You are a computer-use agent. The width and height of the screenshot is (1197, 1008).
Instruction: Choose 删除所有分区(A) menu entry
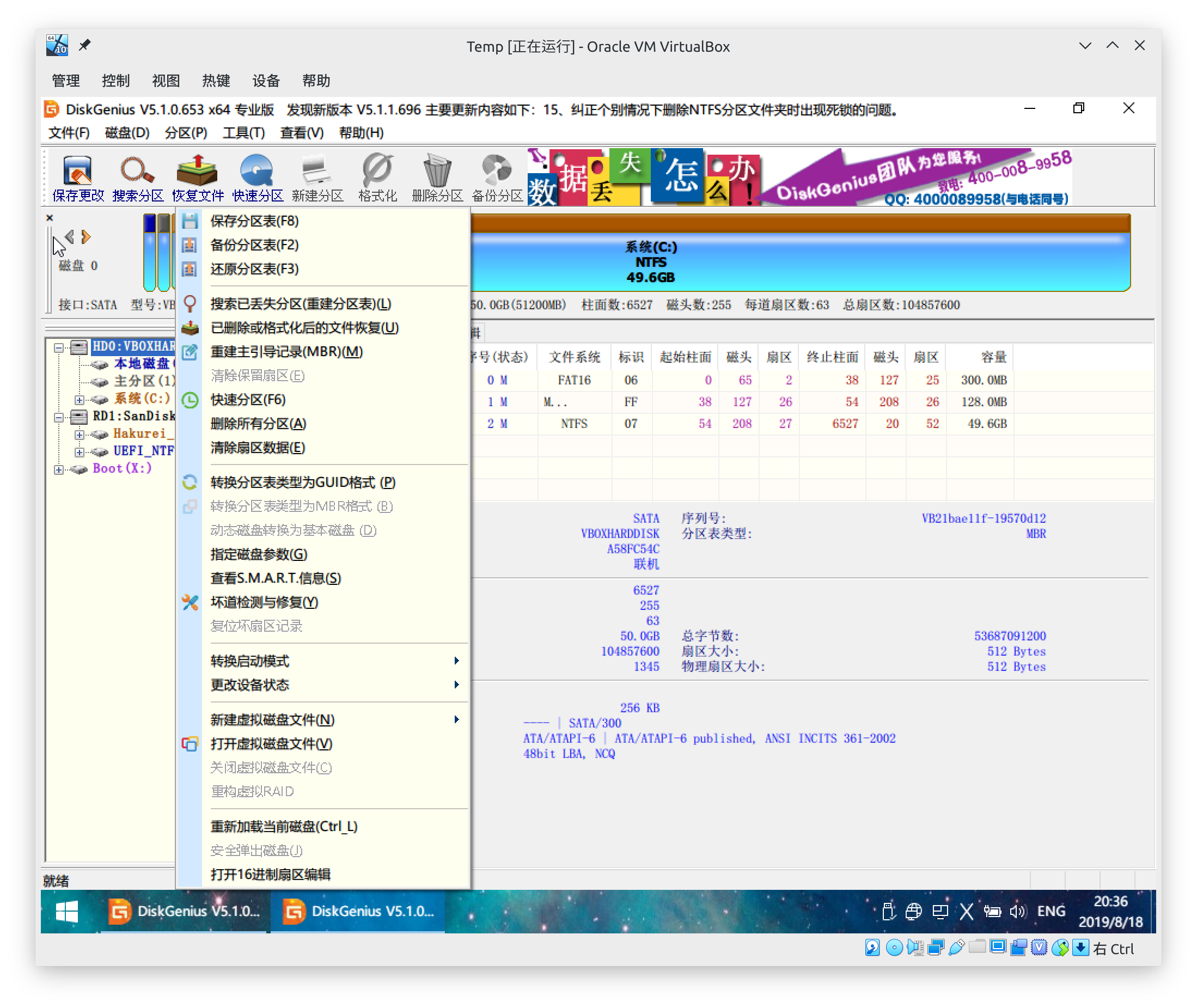pyautogui.click(x=323, y=424)
